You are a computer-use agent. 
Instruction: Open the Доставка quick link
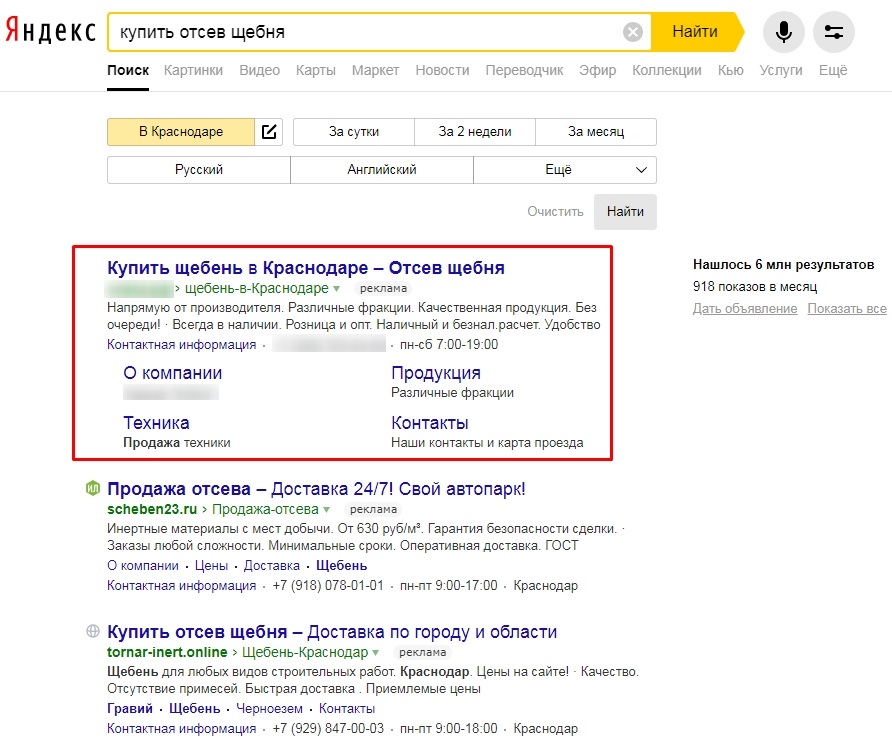[x=271, y=565]
